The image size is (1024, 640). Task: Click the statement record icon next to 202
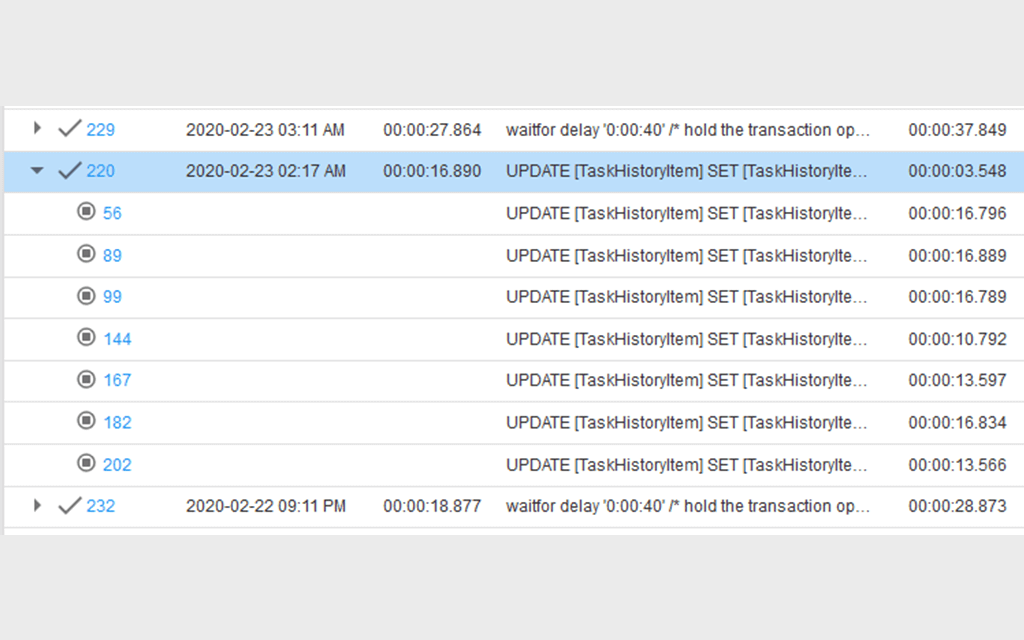point(88,464)
